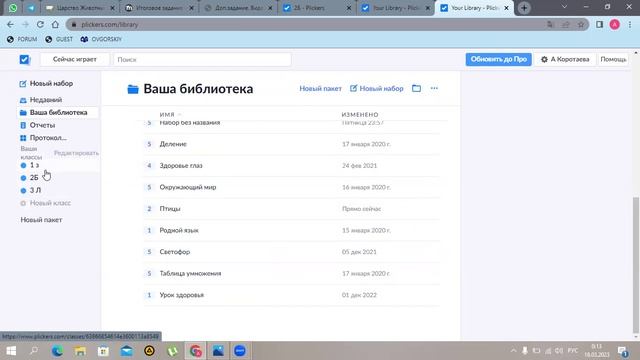Go back in browser history
Screen dimensions: 640x360
pos(10,24)
